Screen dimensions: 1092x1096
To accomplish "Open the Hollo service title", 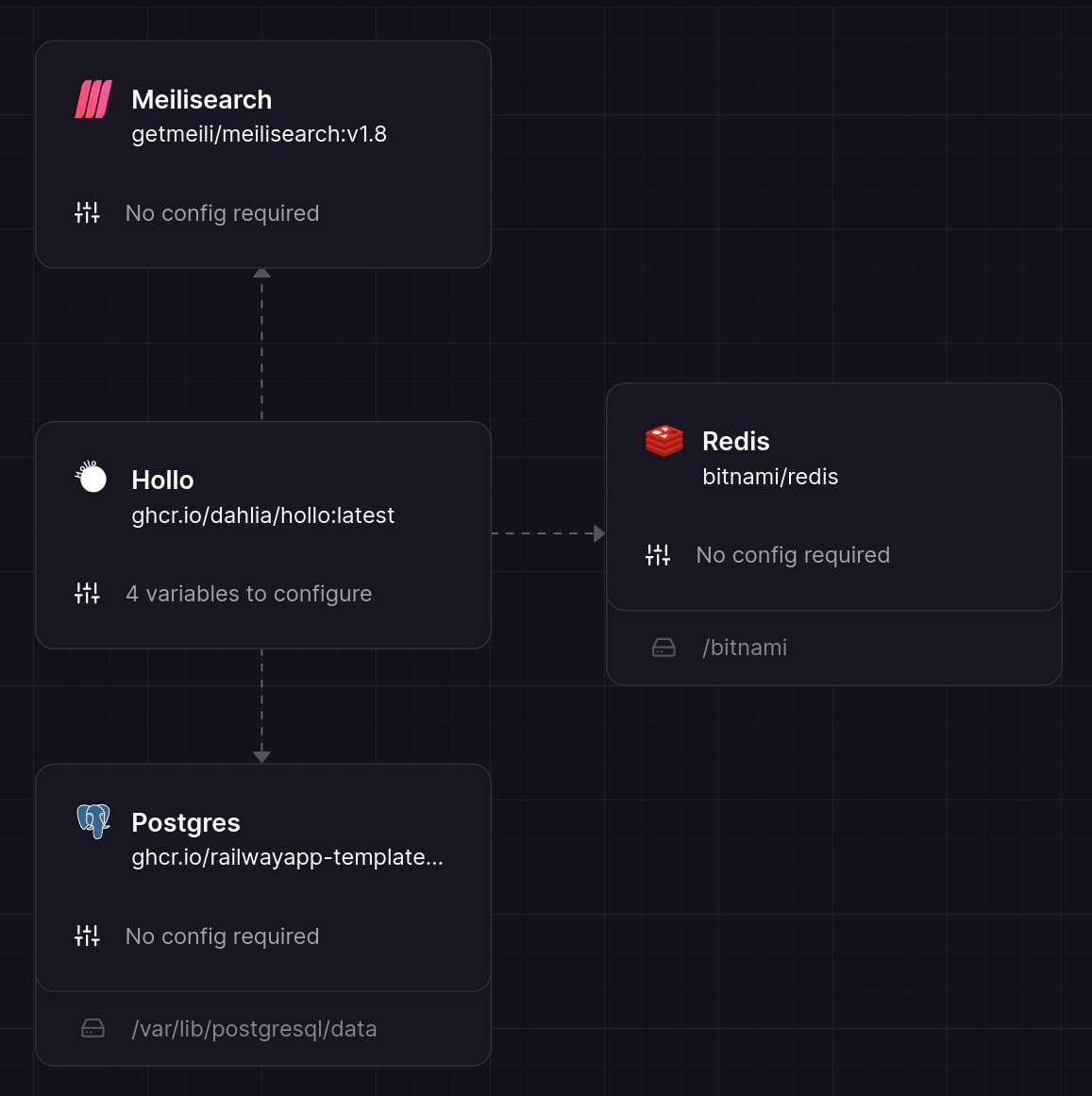I will (162, 480).
